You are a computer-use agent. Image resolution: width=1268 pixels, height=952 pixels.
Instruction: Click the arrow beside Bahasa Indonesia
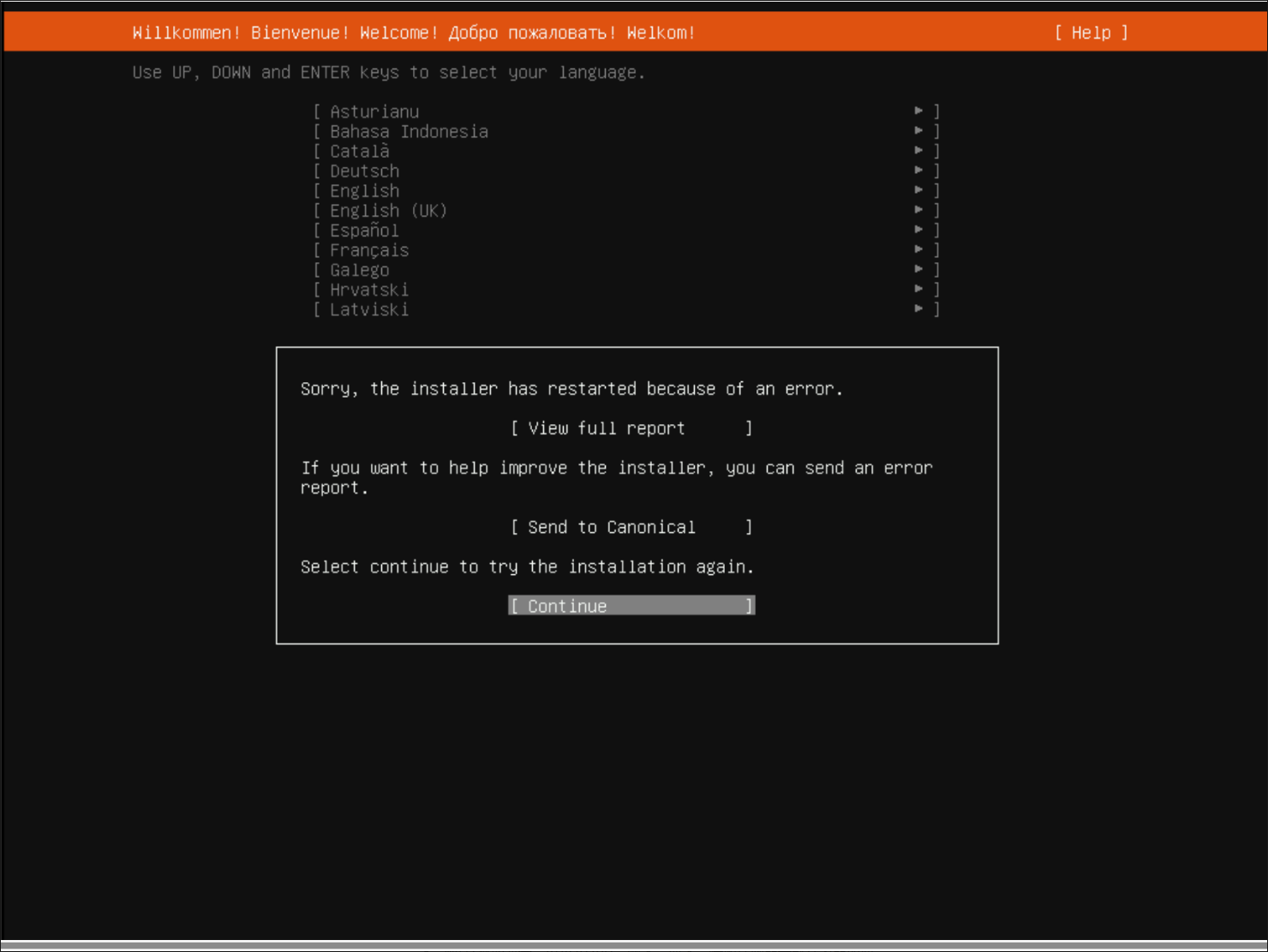(918, 130)
